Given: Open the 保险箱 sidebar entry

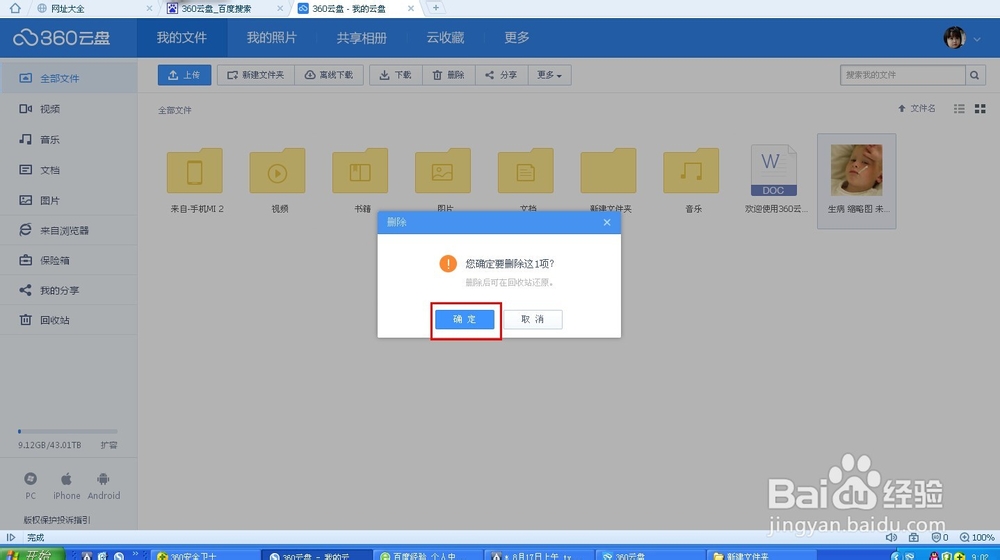Looking at the screenshot, I should tap(68, 260).
